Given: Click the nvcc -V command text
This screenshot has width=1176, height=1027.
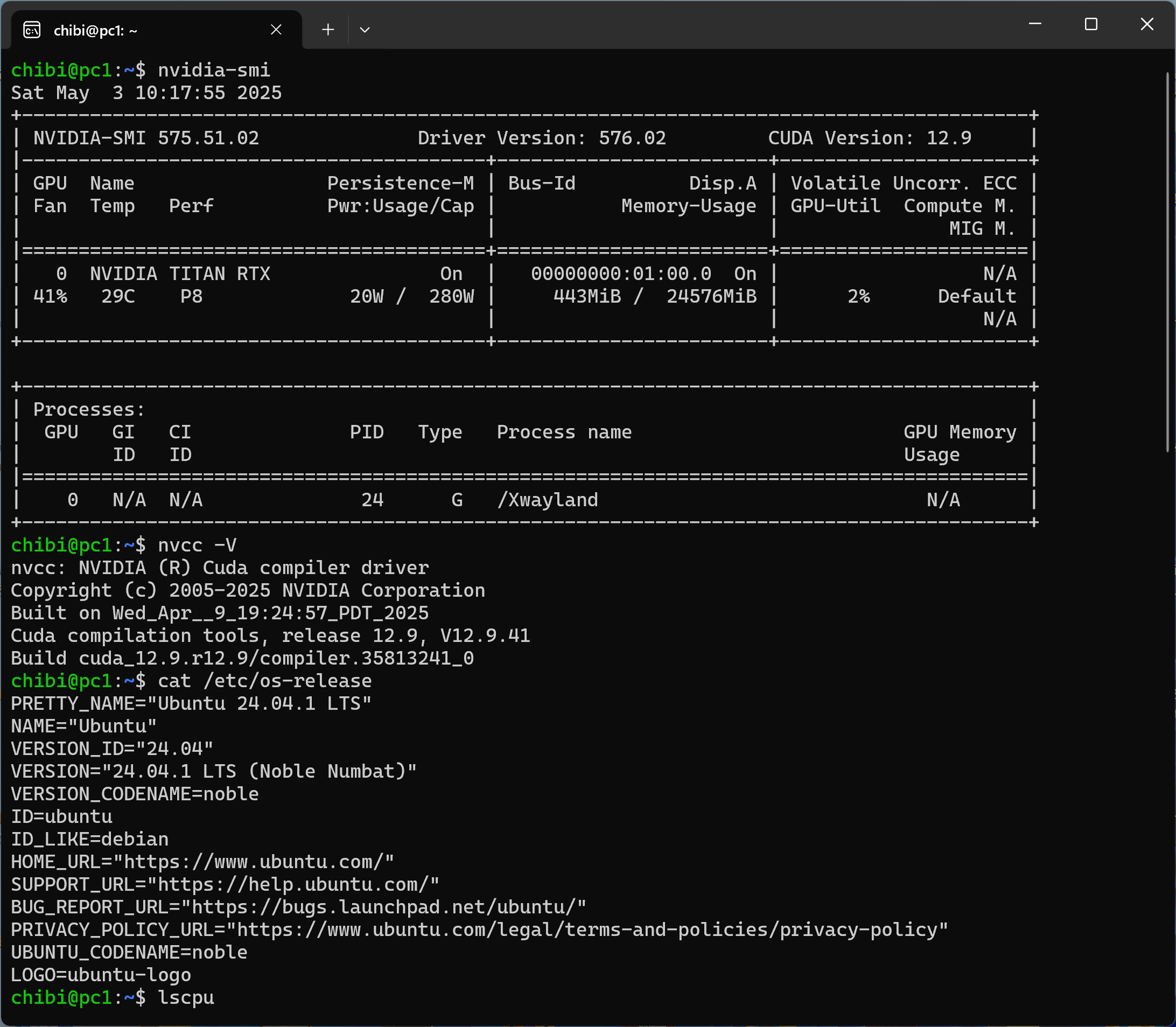Looking at the screenshot, I should pyautogui.click(x=197, y=545).
